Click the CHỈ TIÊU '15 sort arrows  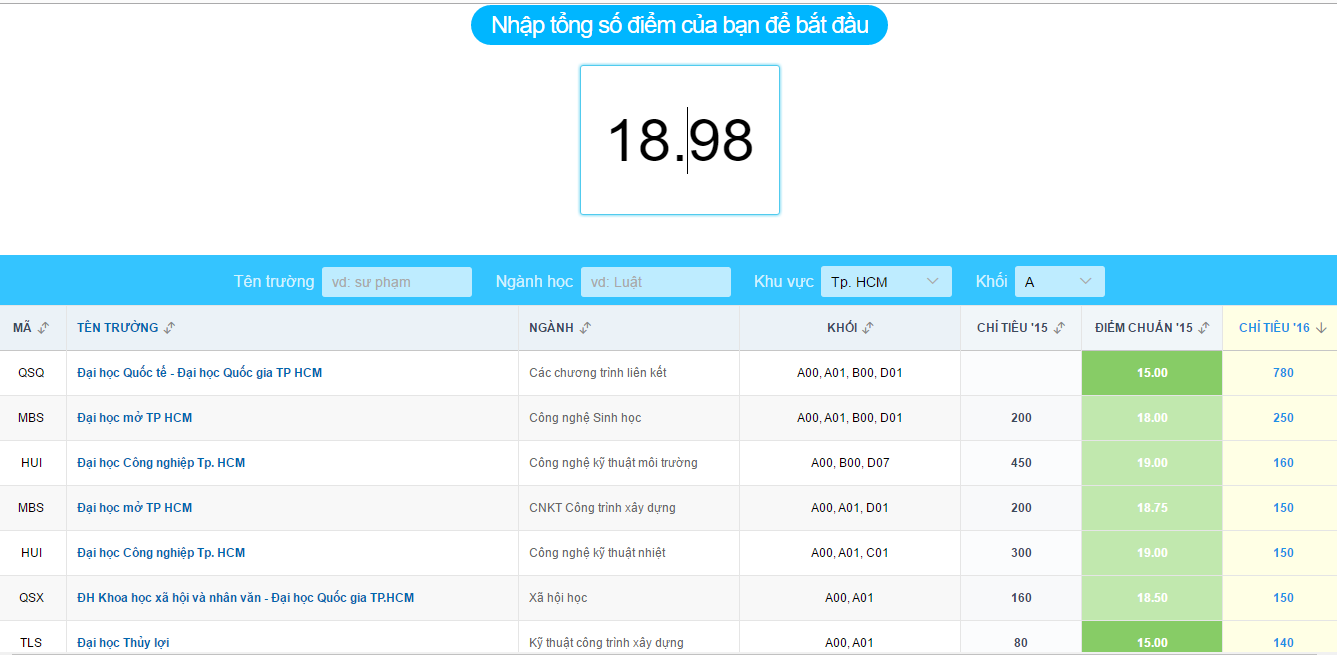tap(1061, 327)
